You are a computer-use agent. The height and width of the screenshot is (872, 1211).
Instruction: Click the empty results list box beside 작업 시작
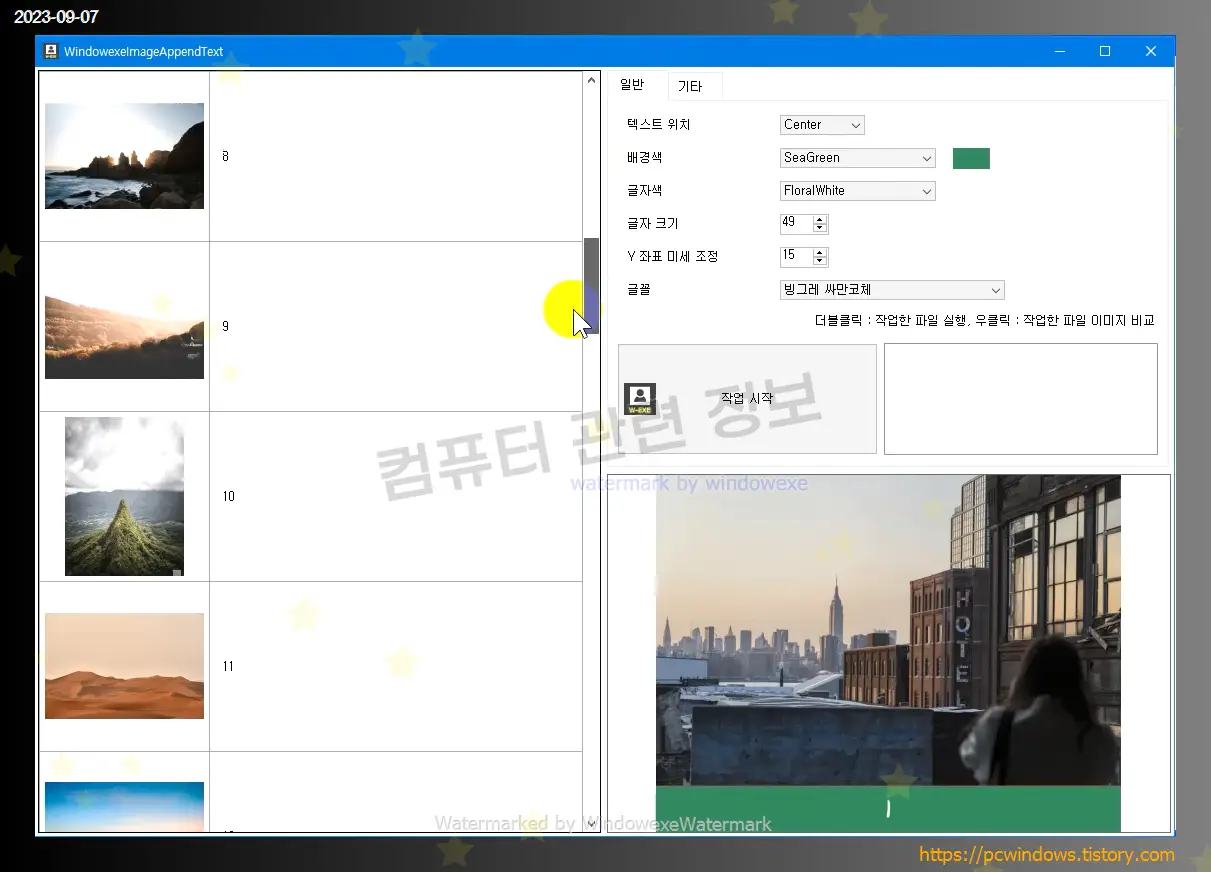tap(1021, 399)
